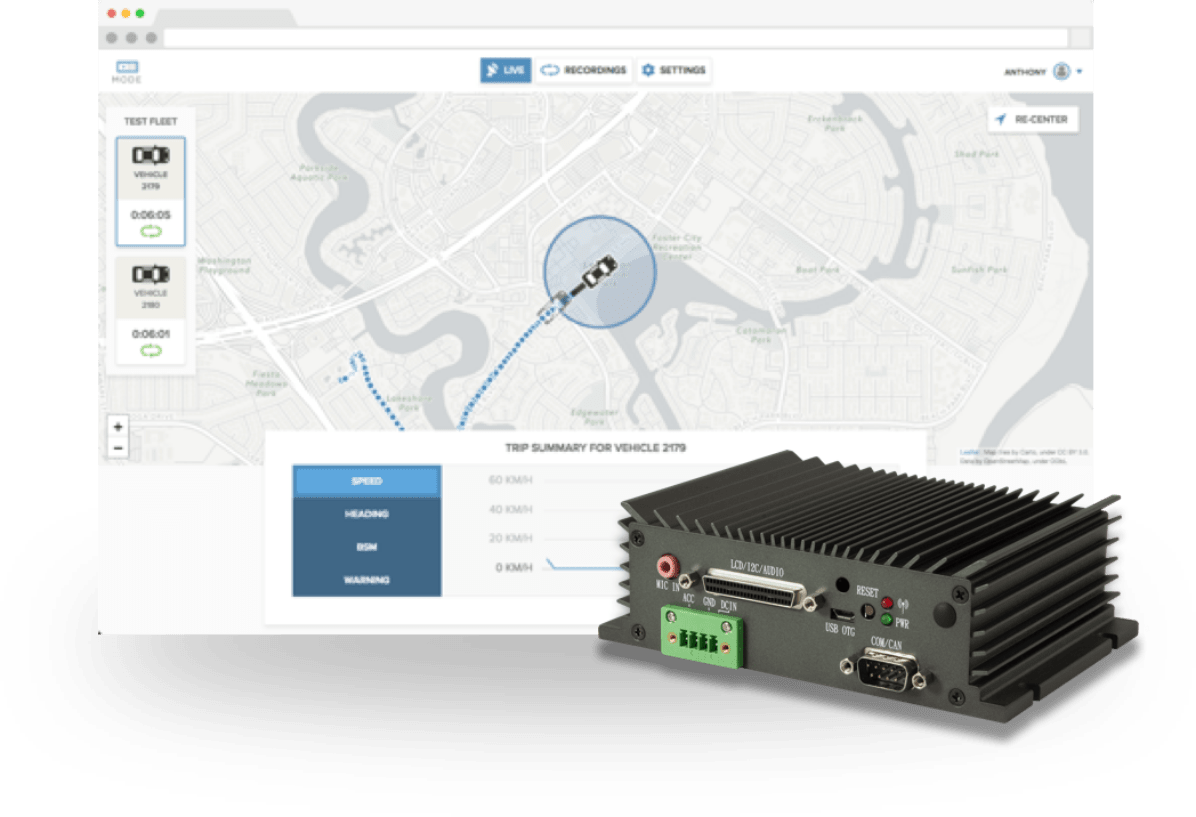This screenshot has height=817, width=1196.
Task: Zoom in on the map
Action: 118,427
